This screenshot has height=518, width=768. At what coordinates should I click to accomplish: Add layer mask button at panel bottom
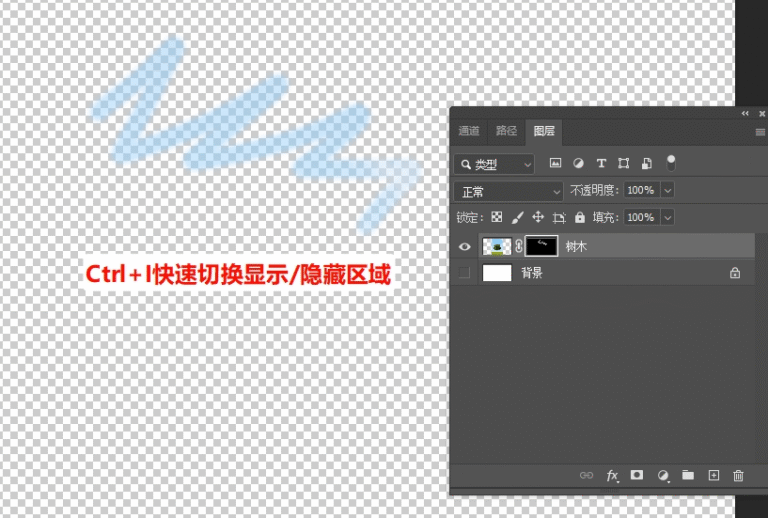(637, 475)
